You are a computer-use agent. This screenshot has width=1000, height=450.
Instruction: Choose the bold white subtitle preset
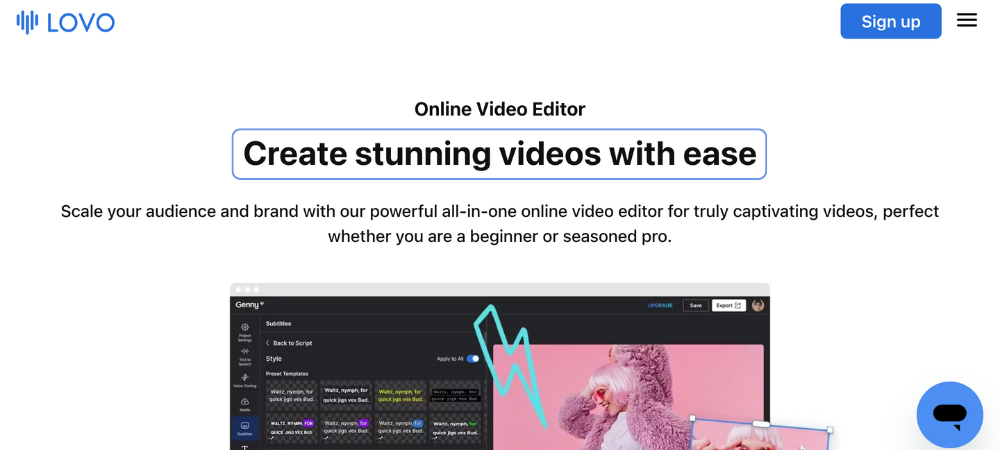(x=346, y=395)
